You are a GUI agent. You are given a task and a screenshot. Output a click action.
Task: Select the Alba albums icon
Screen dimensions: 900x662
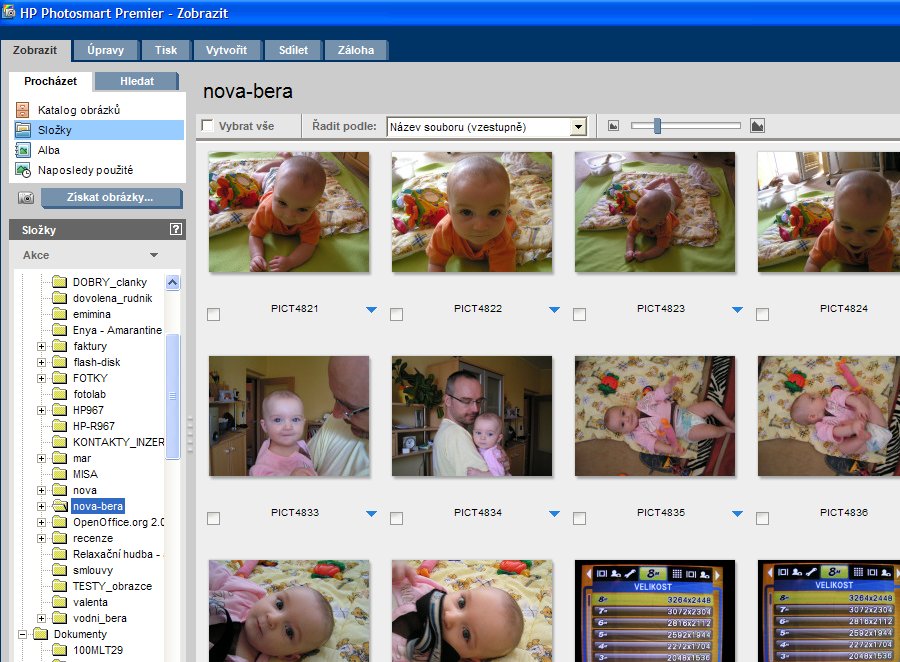(x=23, y=150)
